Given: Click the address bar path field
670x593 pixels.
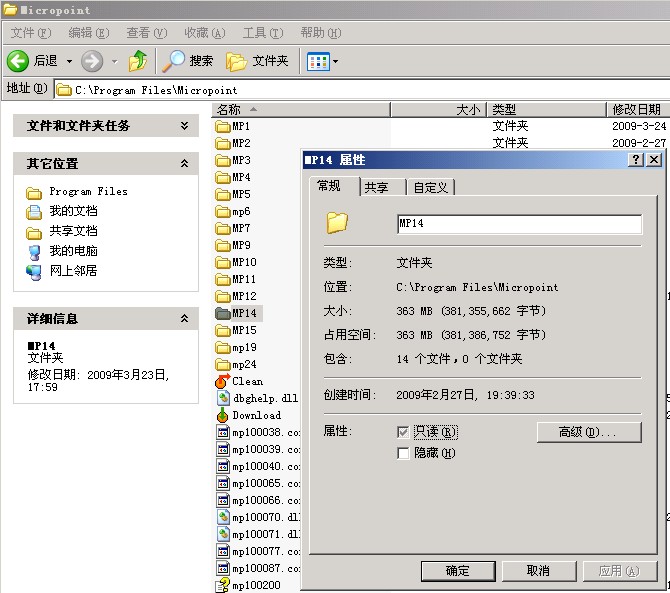Looking at the screenshot, I should click(362, 90).
